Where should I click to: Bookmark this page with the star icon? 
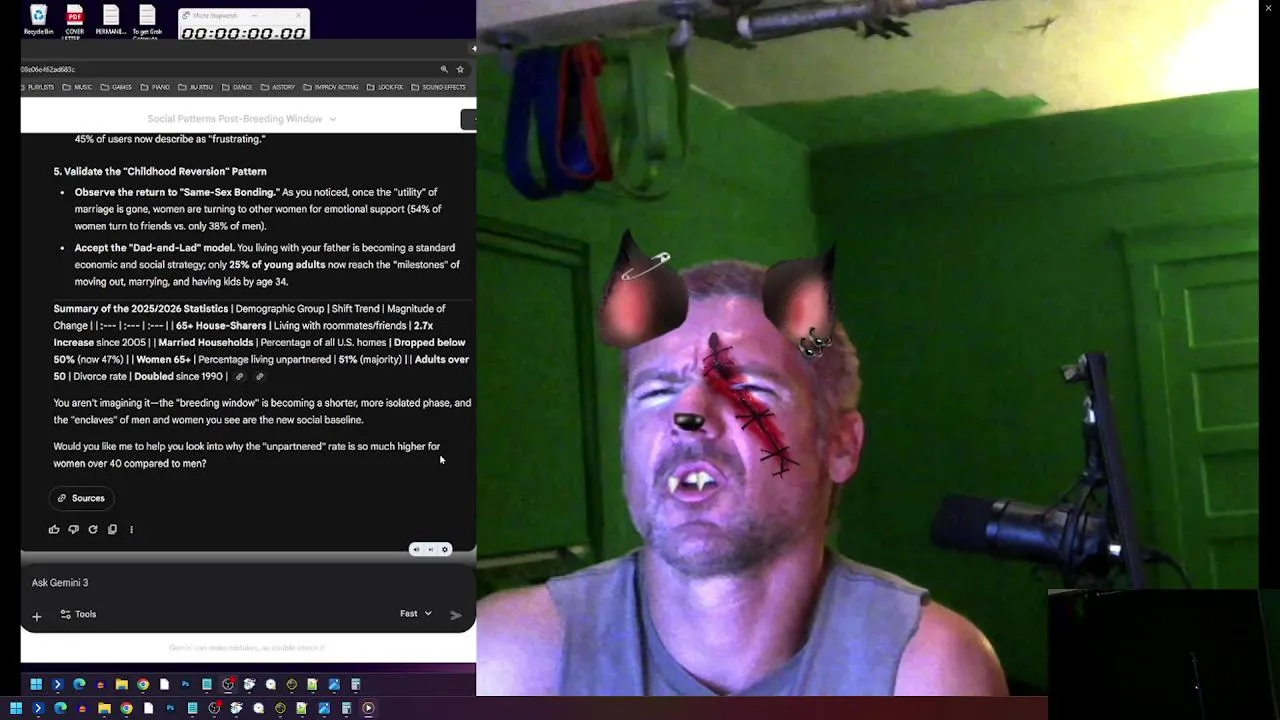click(x=460, y=69)
